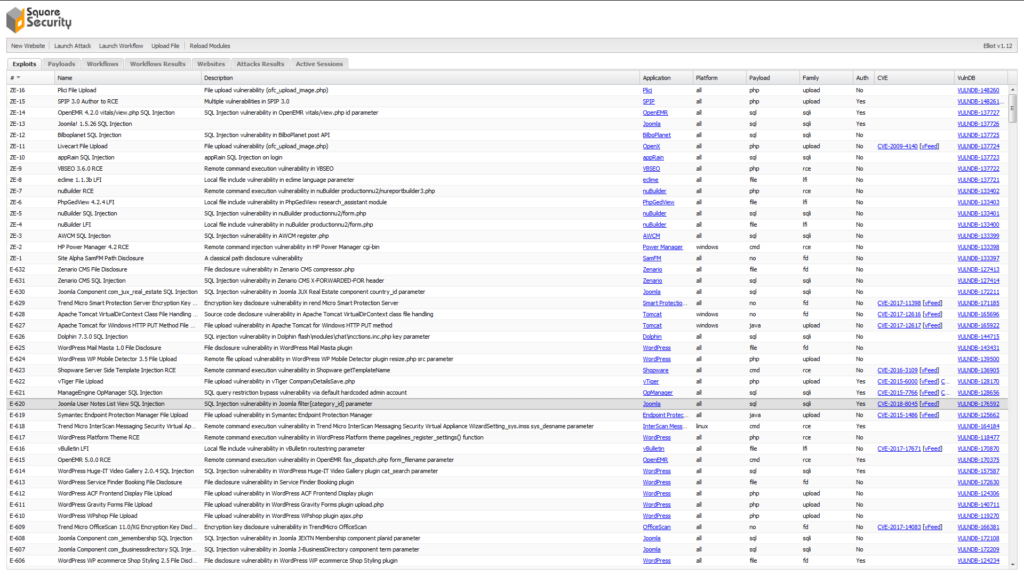
Task: Open the Attacks Results tab
Action: coord(260,64)
